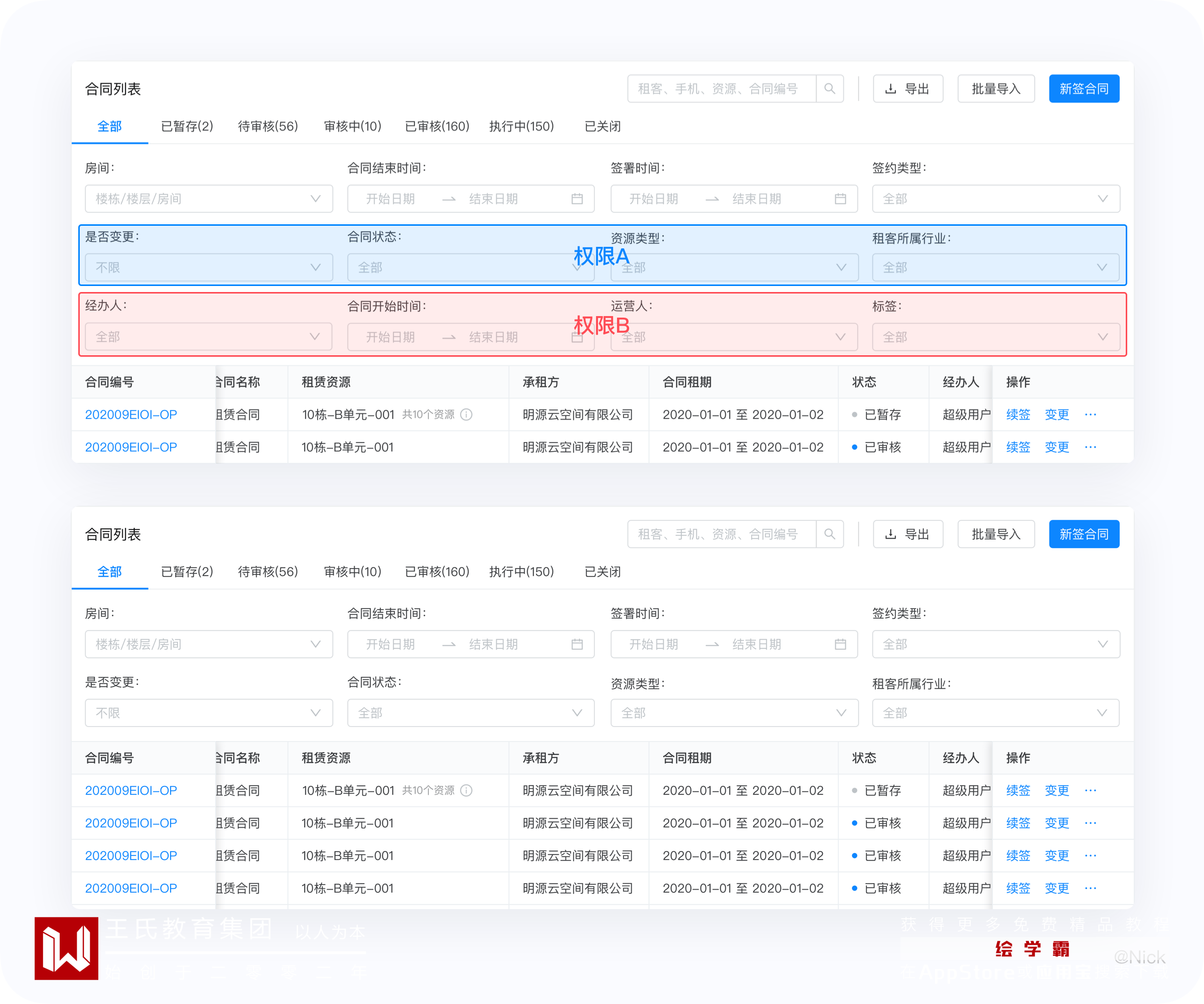Click the search magnifier icon in bottom panel
The image size is (1204, 1004).
point(829,534)
